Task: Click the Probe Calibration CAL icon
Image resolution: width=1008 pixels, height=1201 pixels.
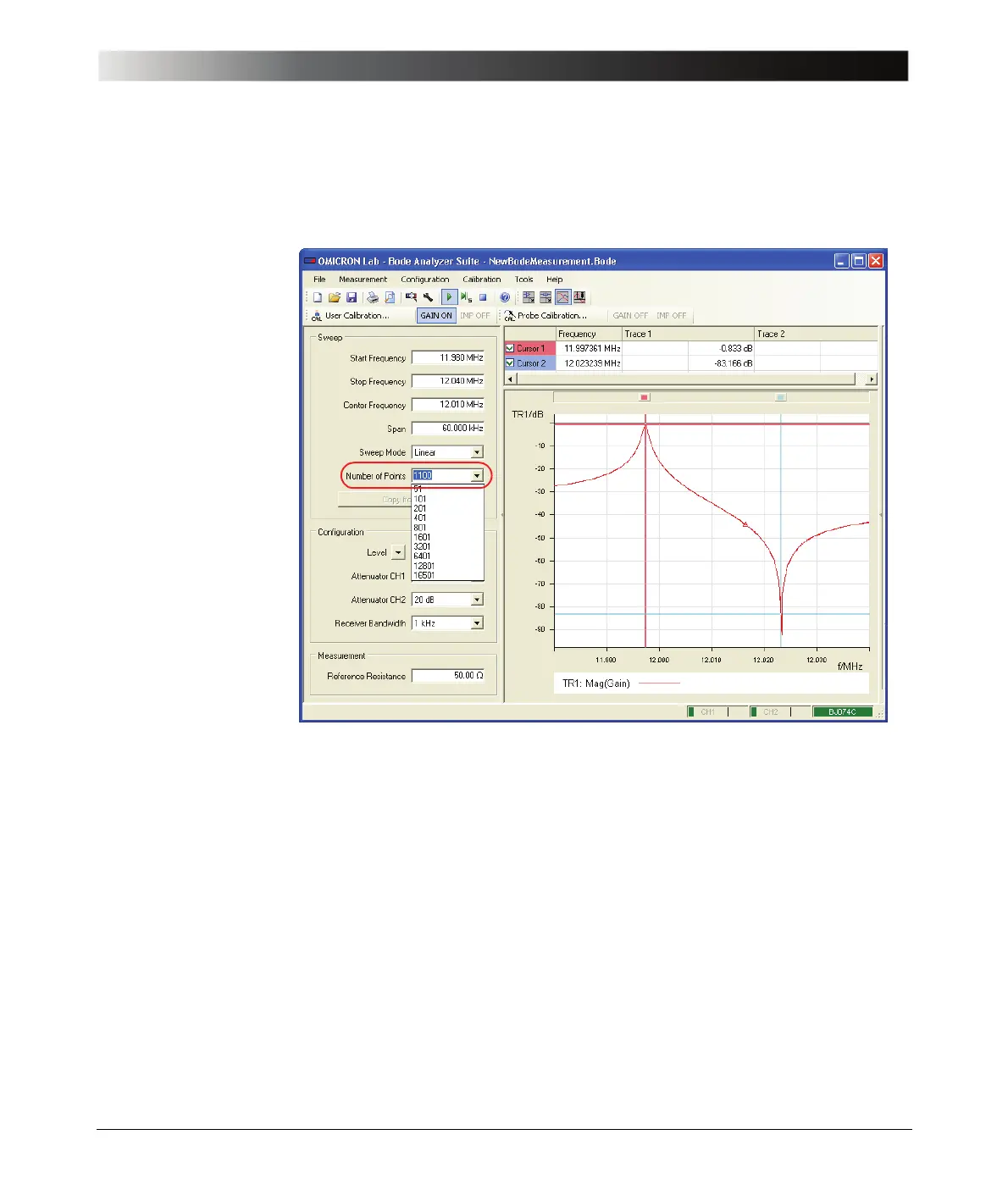Action: [509, 316]
